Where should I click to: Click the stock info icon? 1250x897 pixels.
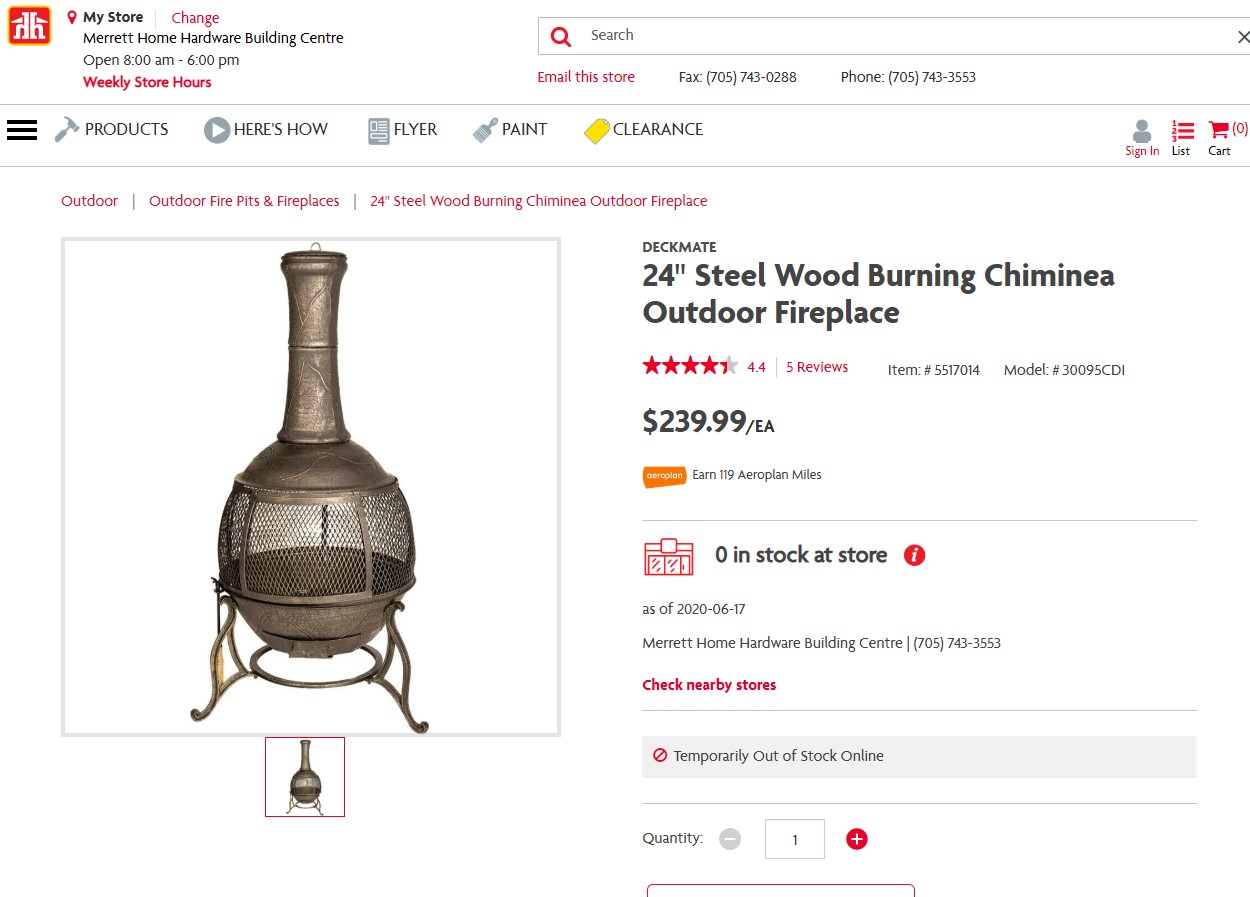[x=914, y=555]
